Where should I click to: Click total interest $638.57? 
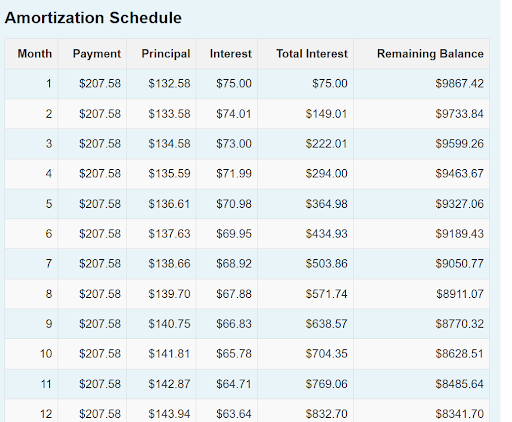326,324
